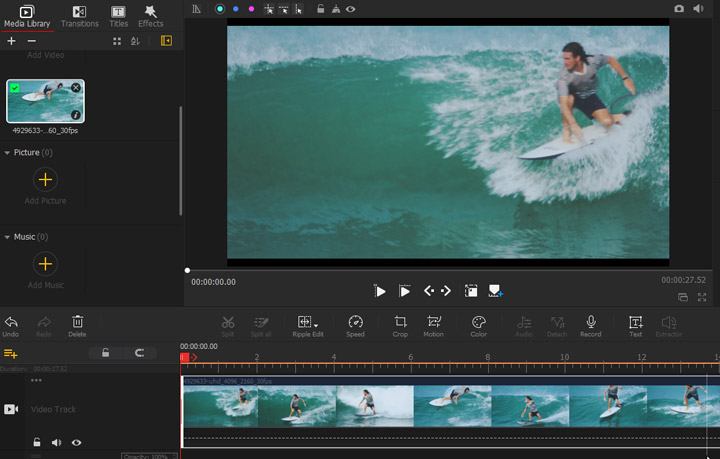Viewport: 720px width, 459px height.
Task: Select the surfing video thumbnail in library
Action: pos(45,101)
